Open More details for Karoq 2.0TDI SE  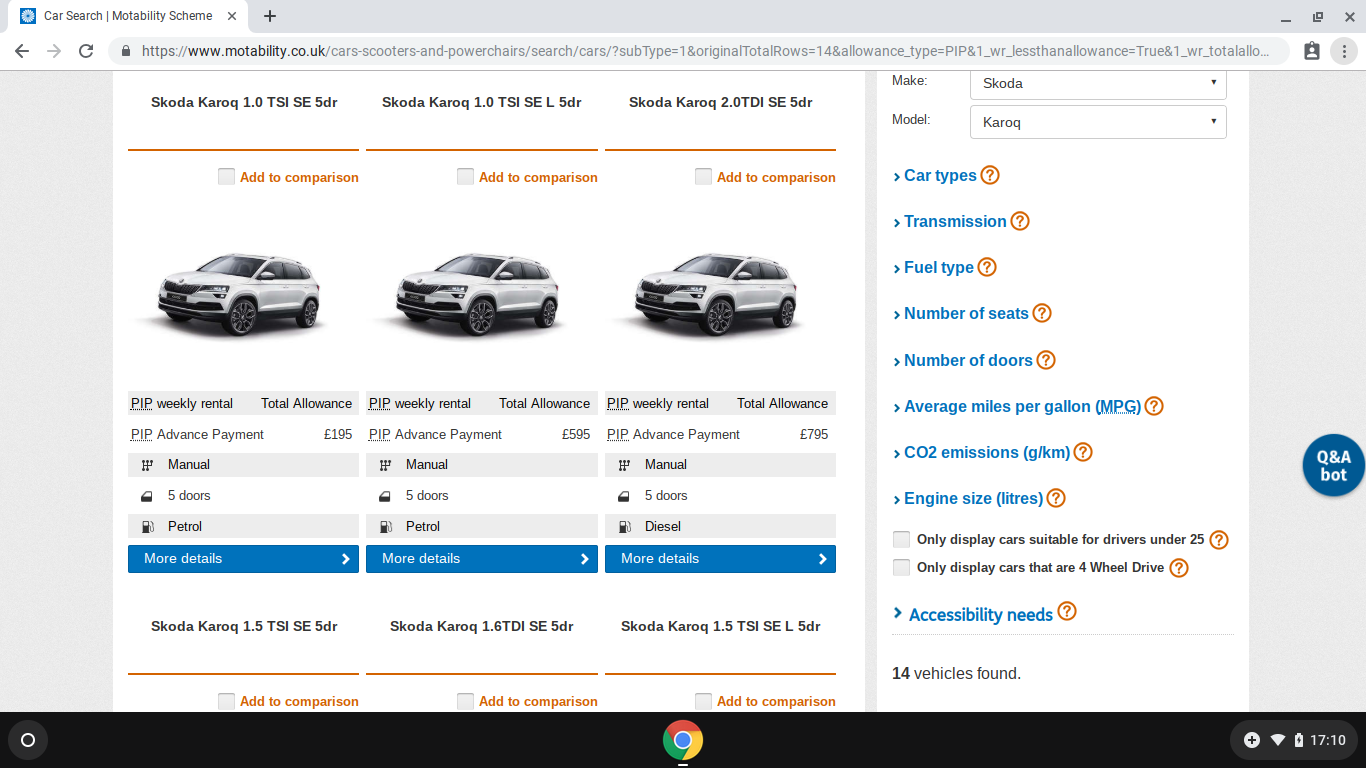tap(720, 559)
